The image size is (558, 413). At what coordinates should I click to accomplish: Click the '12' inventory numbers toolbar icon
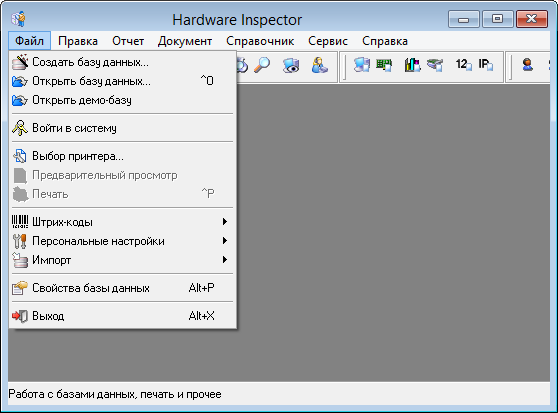click(464, 65)
